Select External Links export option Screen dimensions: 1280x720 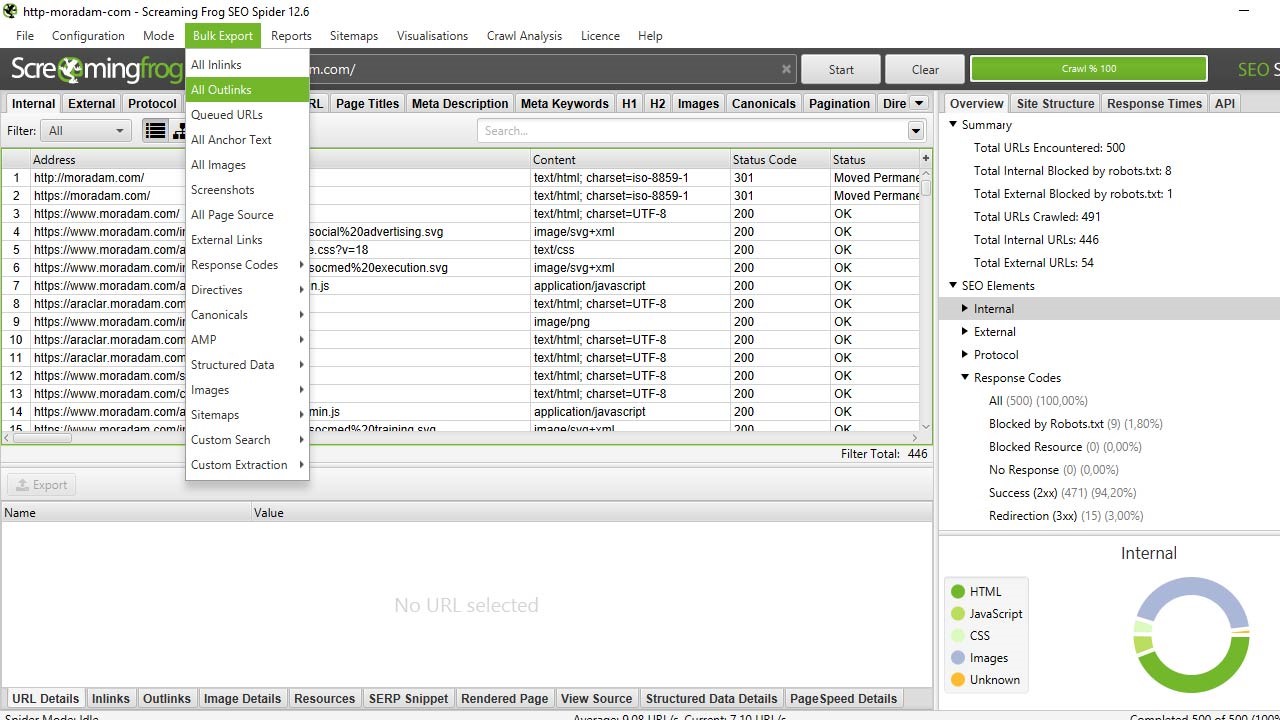(247, 240)
